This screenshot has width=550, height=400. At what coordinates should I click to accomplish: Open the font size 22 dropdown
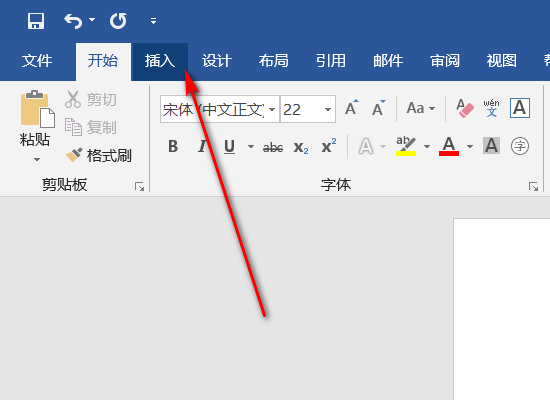click(x=328, y=109)
